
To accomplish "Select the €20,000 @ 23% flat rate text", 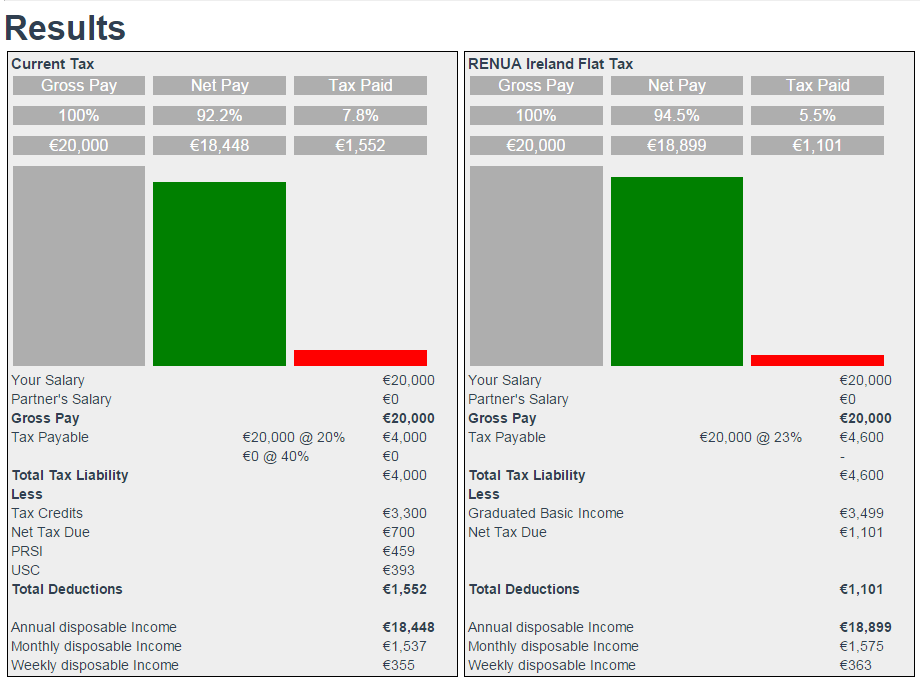I will pos(750,438).
